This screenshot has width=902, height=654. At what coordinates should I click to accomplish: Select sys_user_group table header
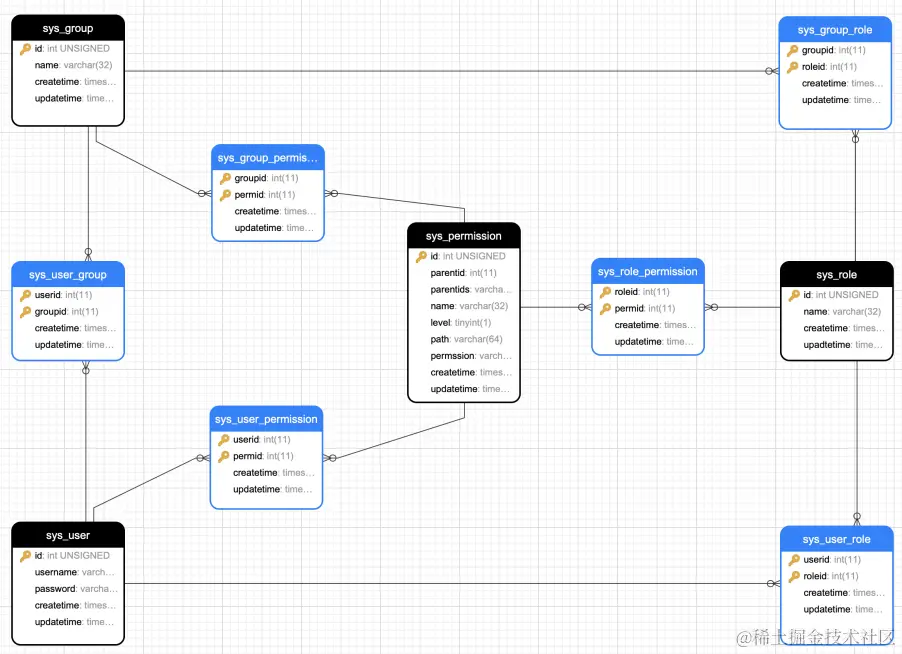point(68,274)
